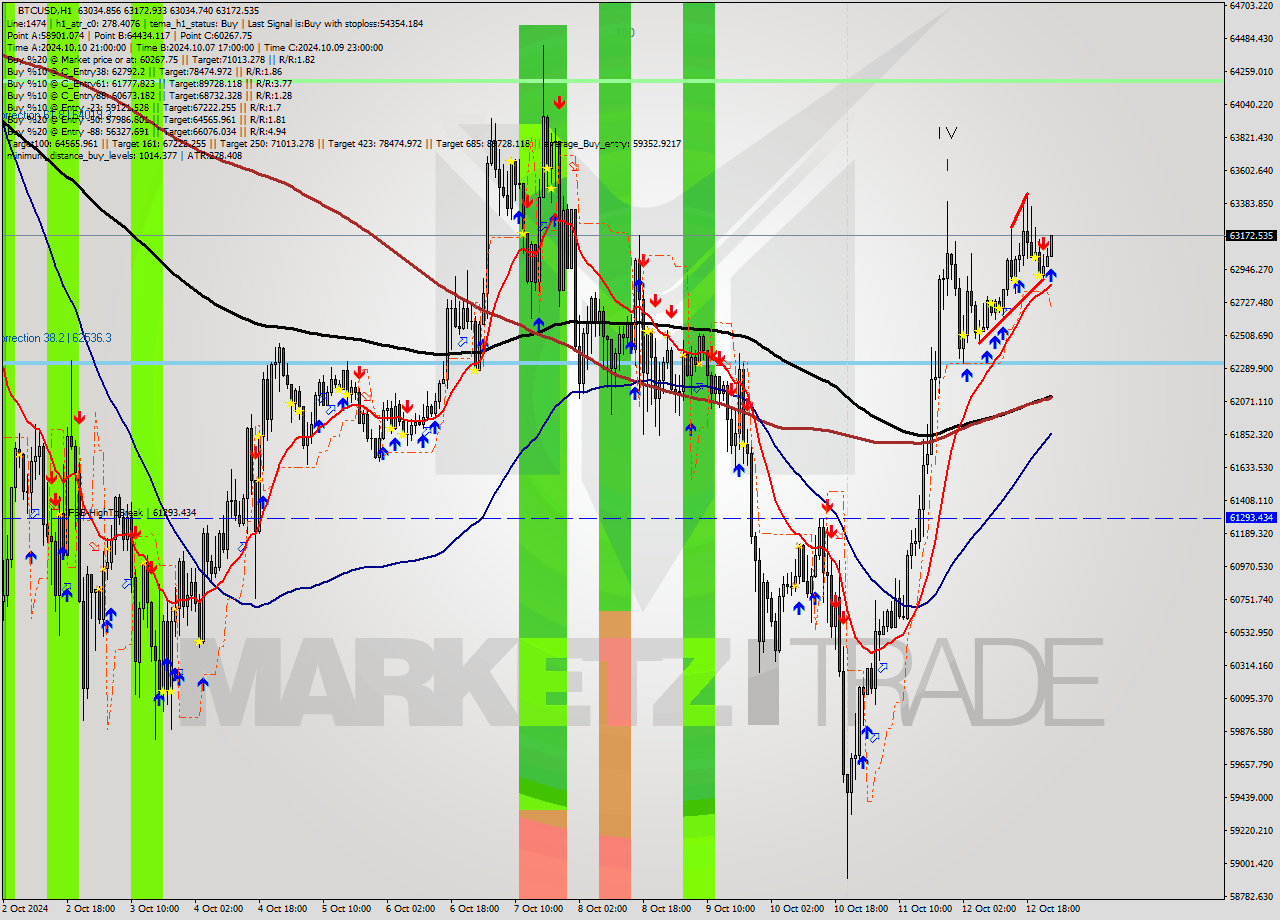Click the '5 Oct 10:00' time axis label
The width and height of the screenshot is (1280, 920).
click(x=348, y=909)
